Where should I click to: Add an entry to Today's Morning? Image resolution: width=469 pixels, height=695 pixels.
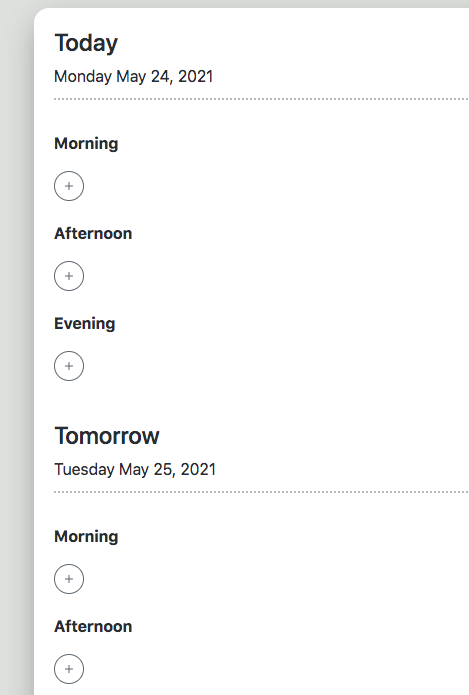pos(69,186)
